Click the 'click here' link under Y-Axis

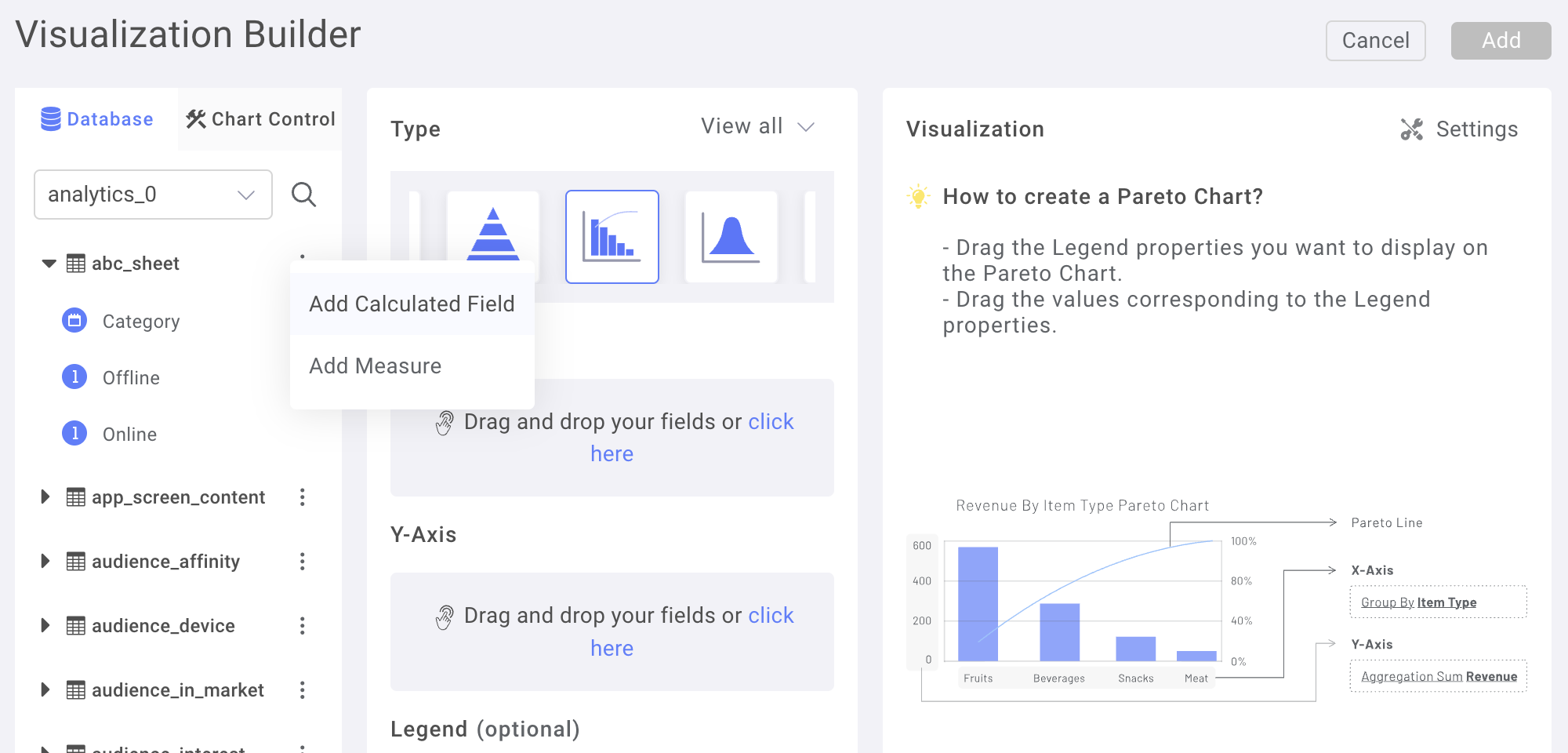point(771,615)
